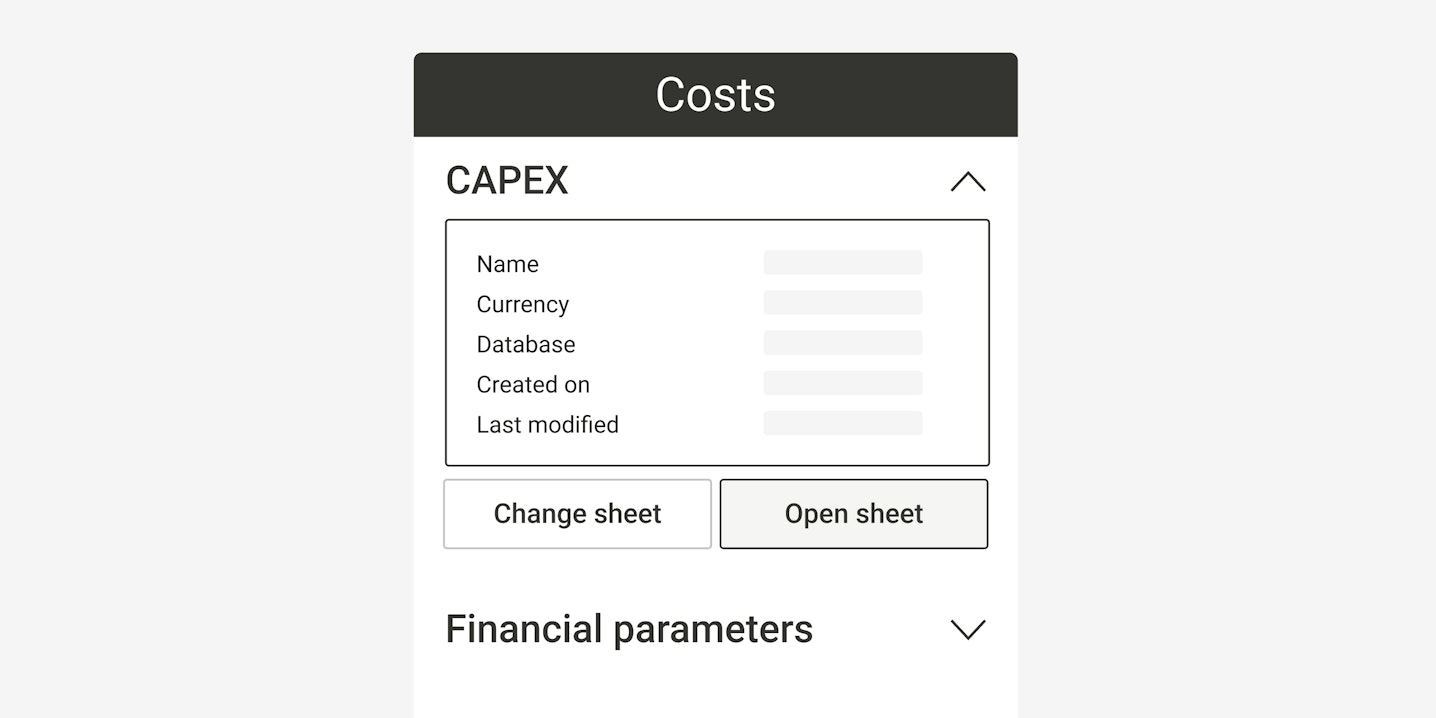
Task: Select the Last modified label
Action: pos(547,424)
